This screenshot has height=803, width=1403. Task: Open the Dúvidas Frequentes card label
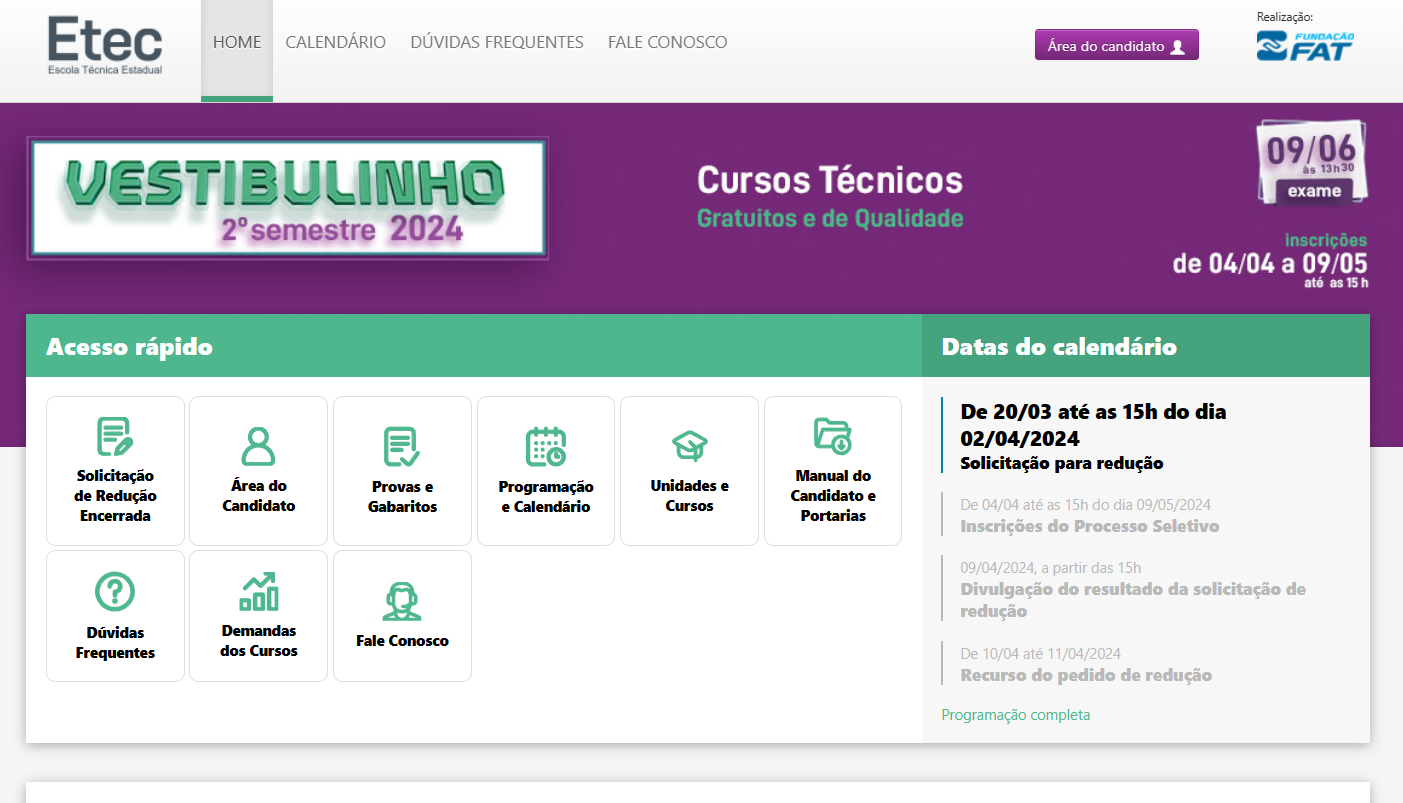coord(115,643)
